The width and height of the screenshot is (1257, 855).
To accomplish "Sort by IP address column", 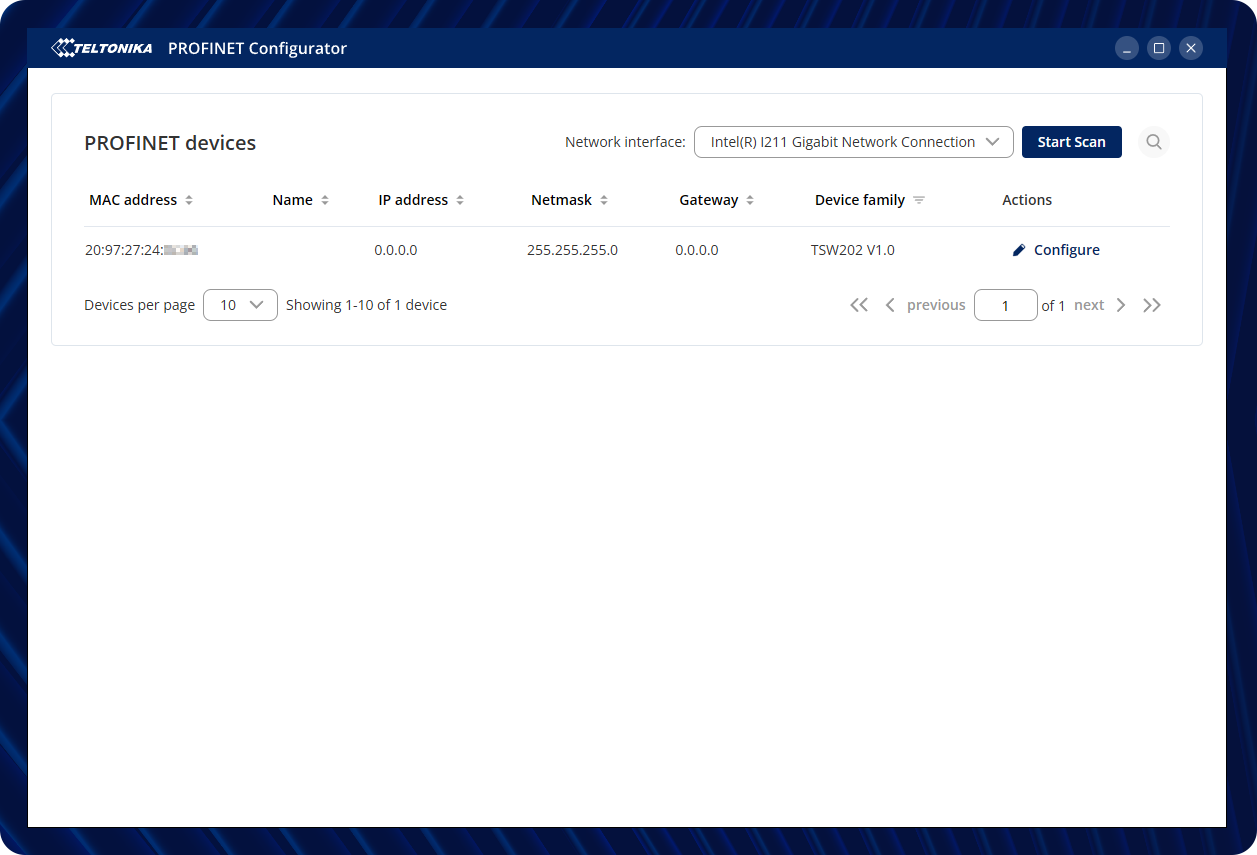I will pyautogui.click(x=460, y=200).
